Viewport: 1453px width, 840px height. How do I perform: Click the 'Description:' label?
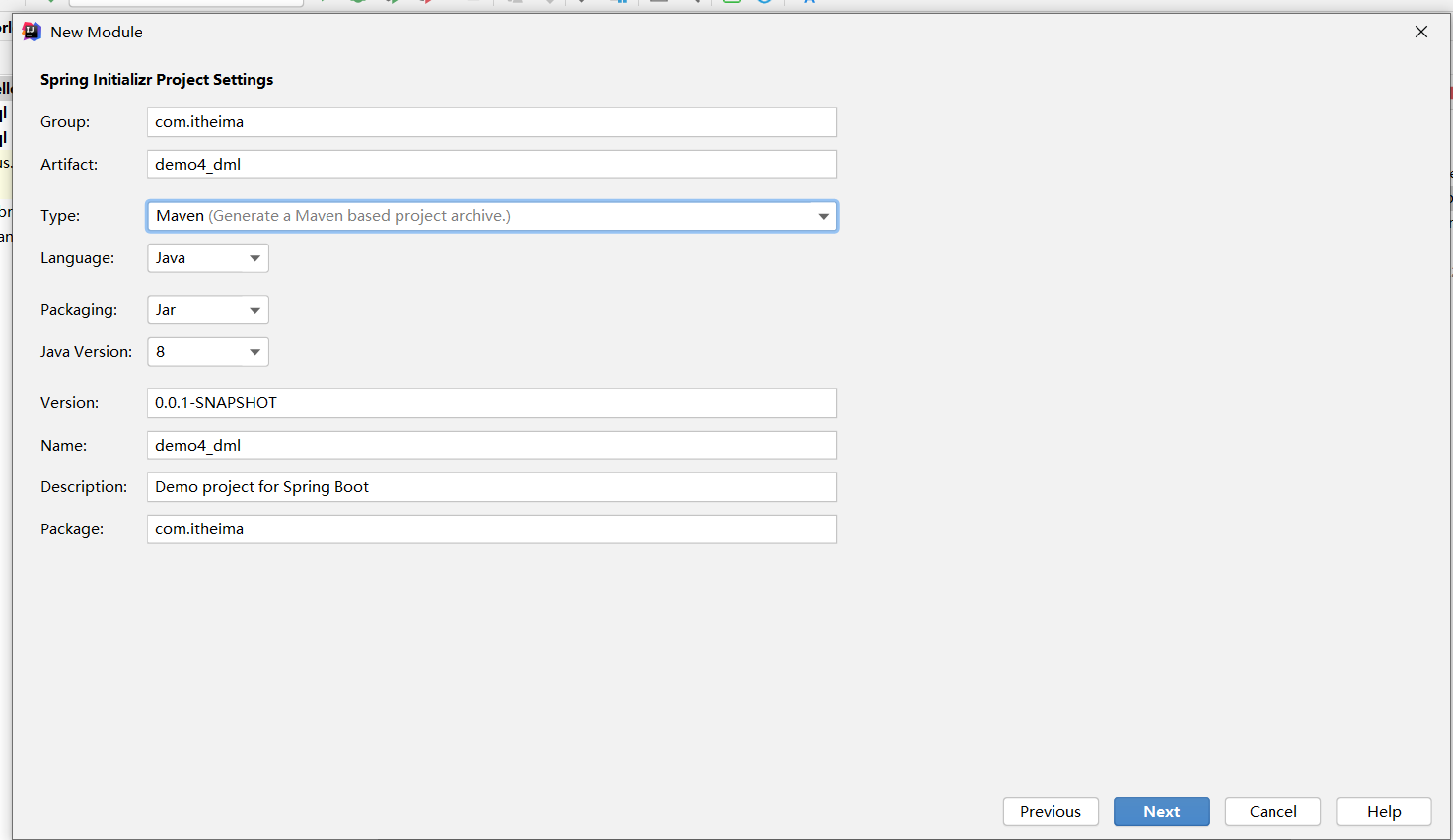tap(84, 487)
